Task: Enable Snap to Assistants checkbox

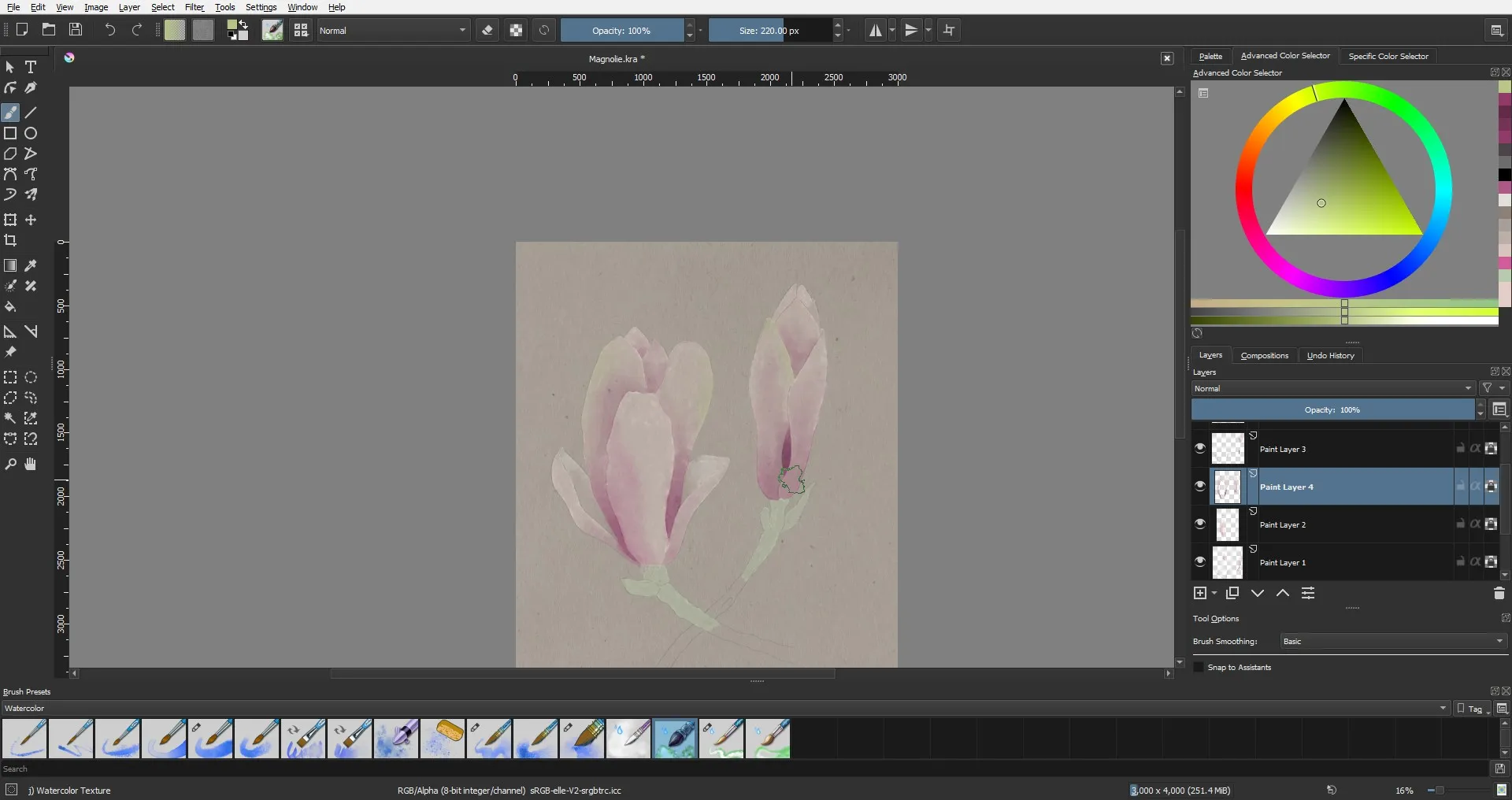Action: click(1199, 668)
